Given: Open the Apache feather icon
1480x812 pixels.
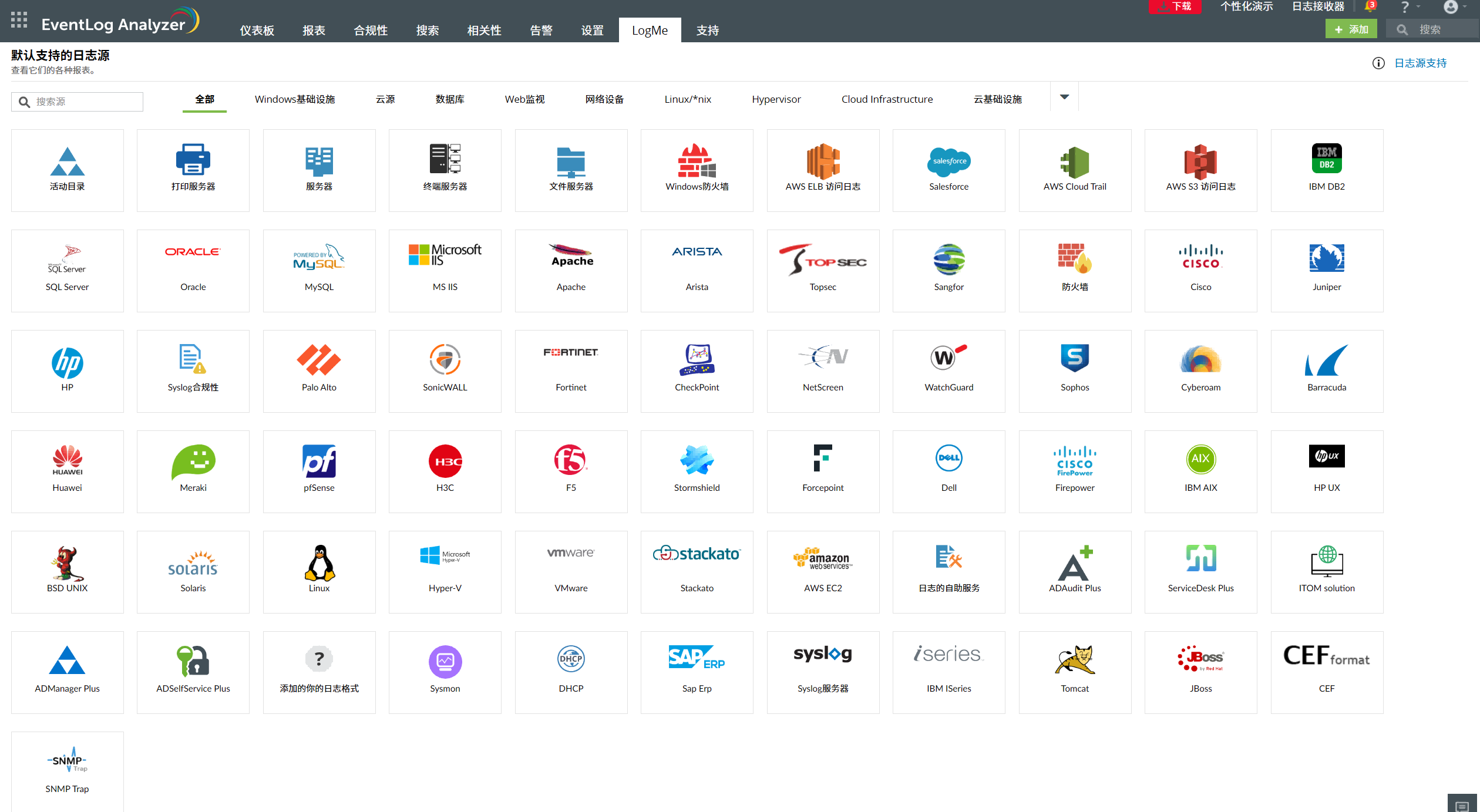Looking at the screenshot, I should coord(571,255).
